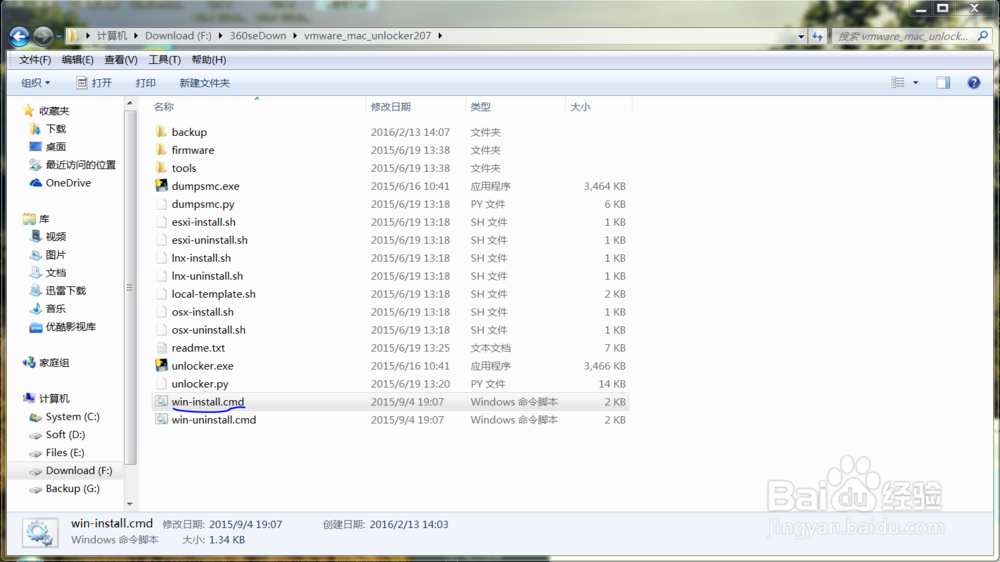The height and width of the screenshot is (562, 1000).
Task: Click the sidebar scrollbar up arrow
Action: click(130, 103)
